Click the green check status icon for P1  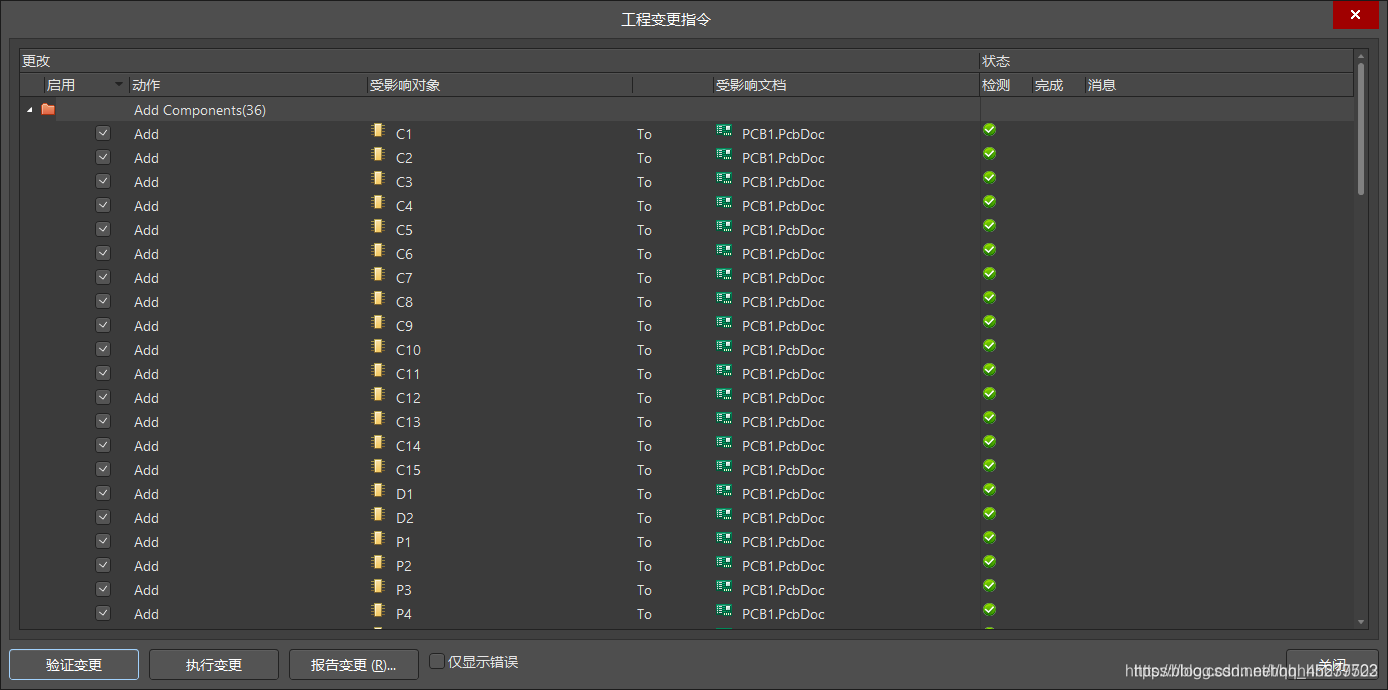point(989,537)
